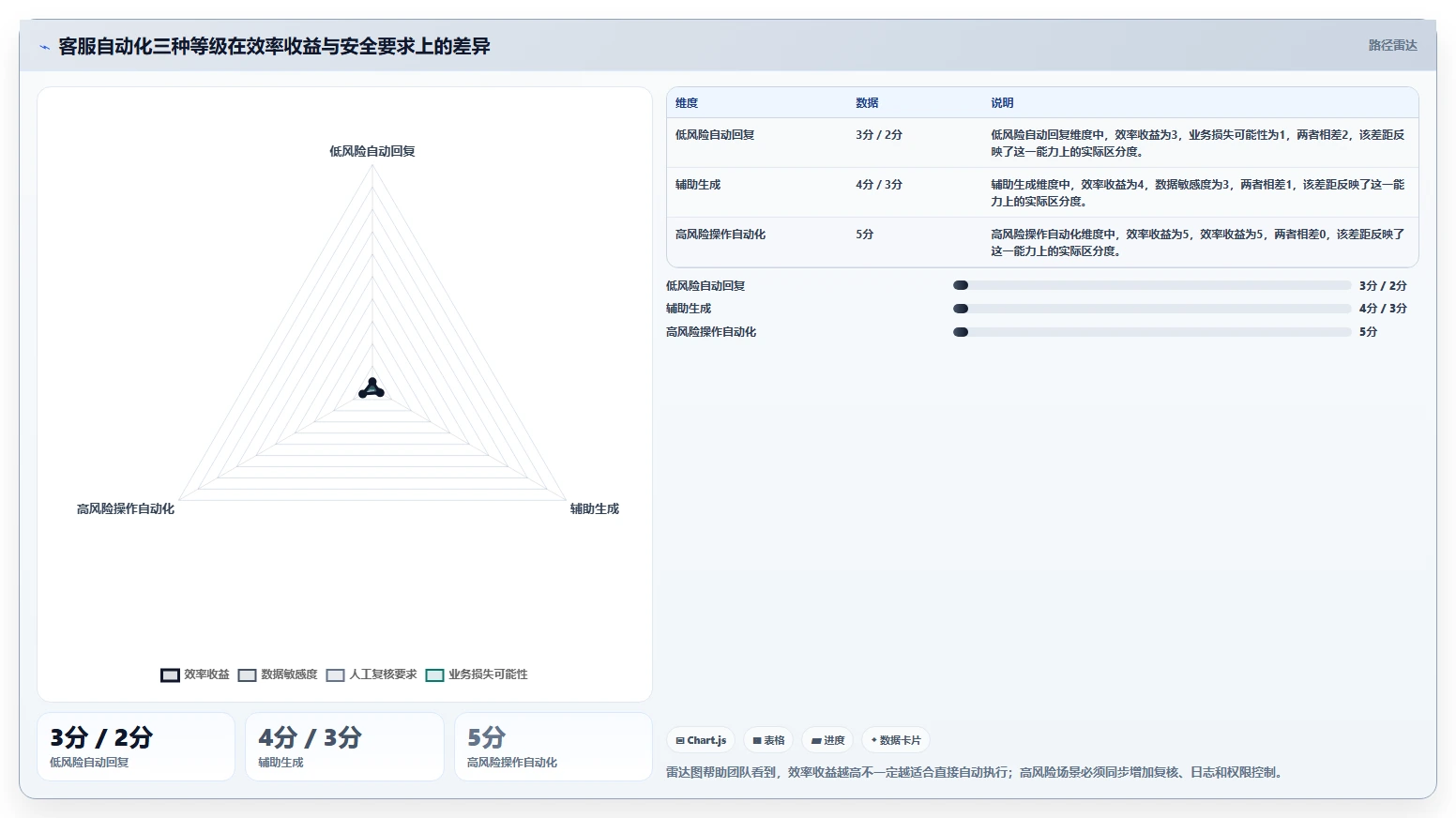Screen dimensions: 1456x818
Task: Click the 4分 / 3分 data card
Action: click(344, 747)
